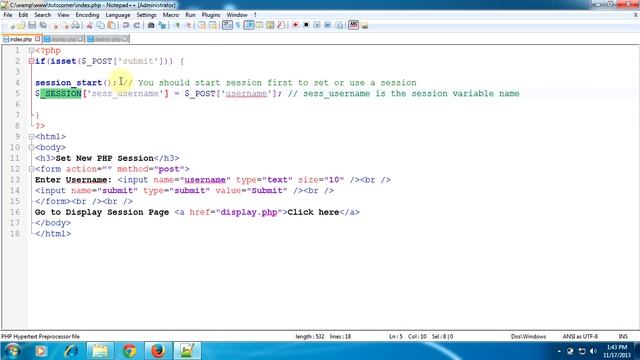The width and height of the screenshot is (640, 360).
Task: Open the File menu
Action: [x=8, y=15]
